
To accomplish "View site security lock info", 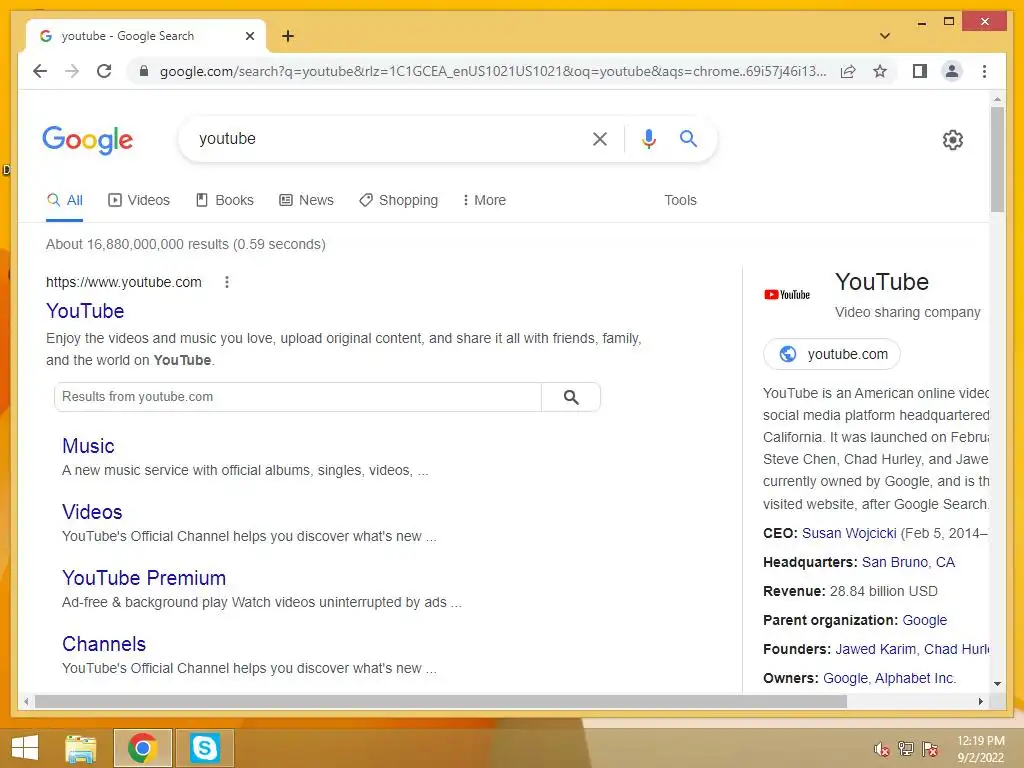I will pos(144,71).
